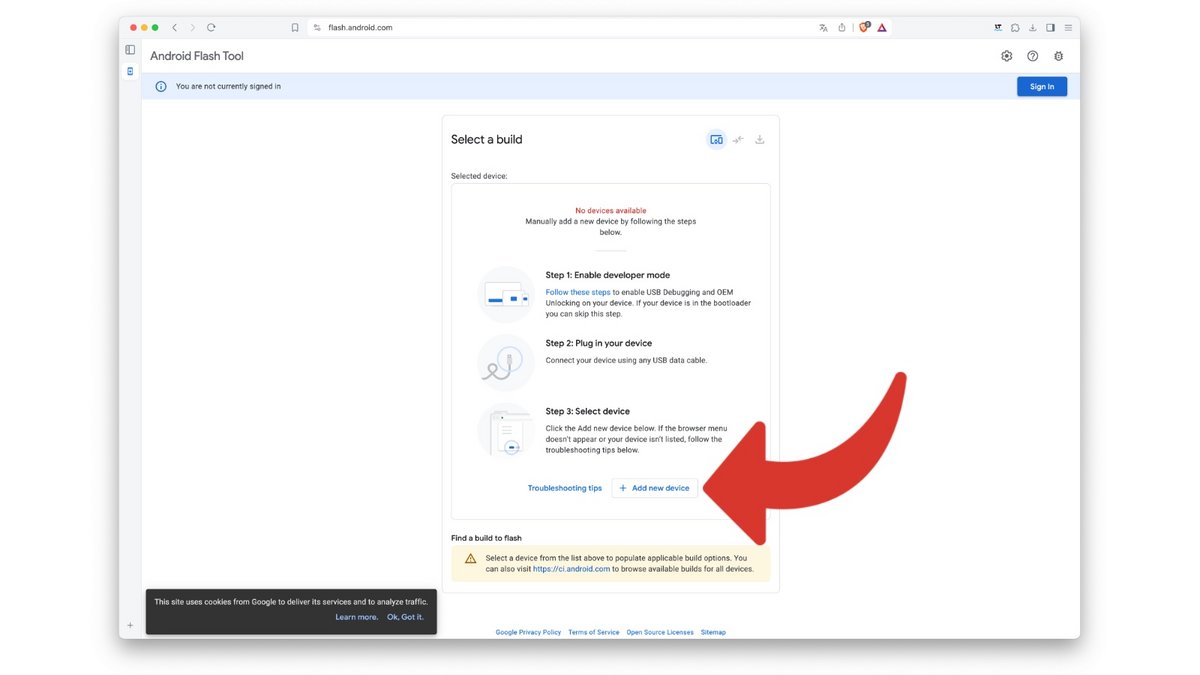
Task: Visit the https://ci.android.com link
Action: pyautogui.click(x=571, y=569)
